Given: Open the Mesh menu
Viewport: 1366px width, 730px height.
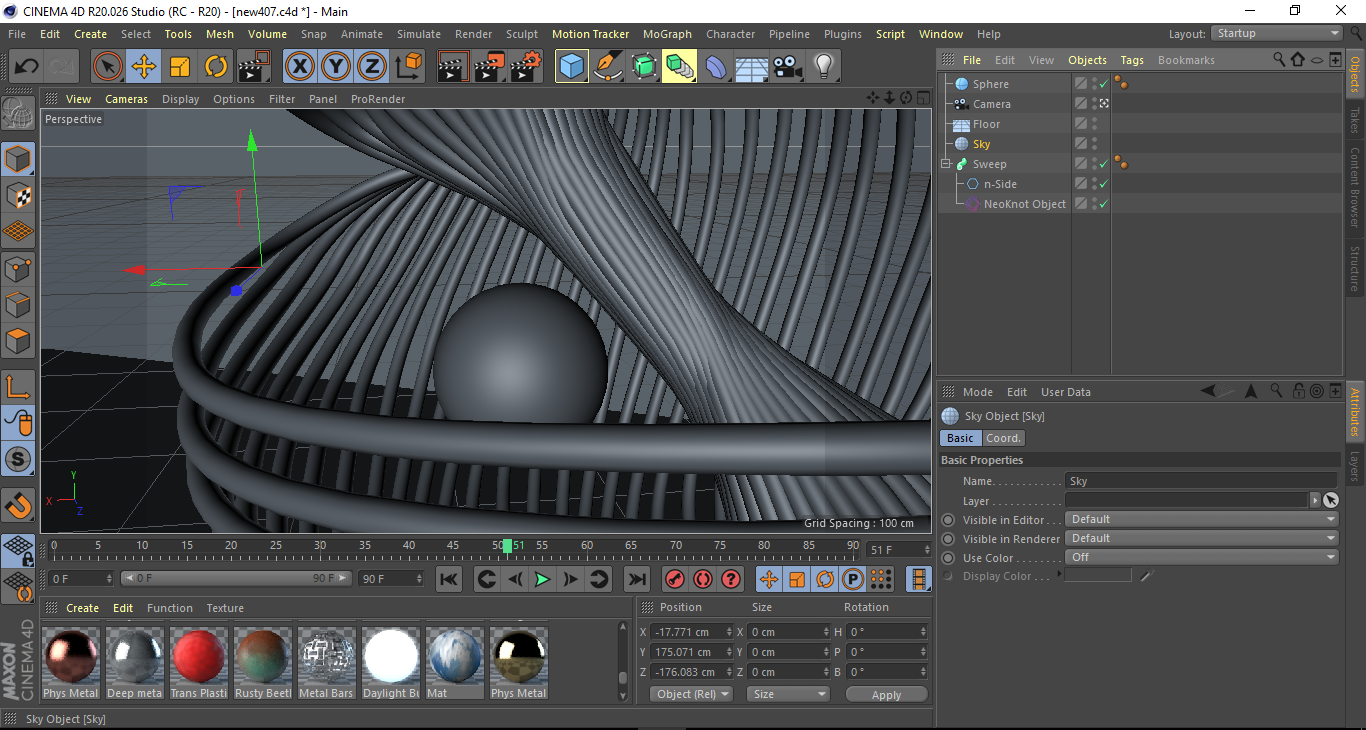Looking at the screenshot, I should coord(220,34).
